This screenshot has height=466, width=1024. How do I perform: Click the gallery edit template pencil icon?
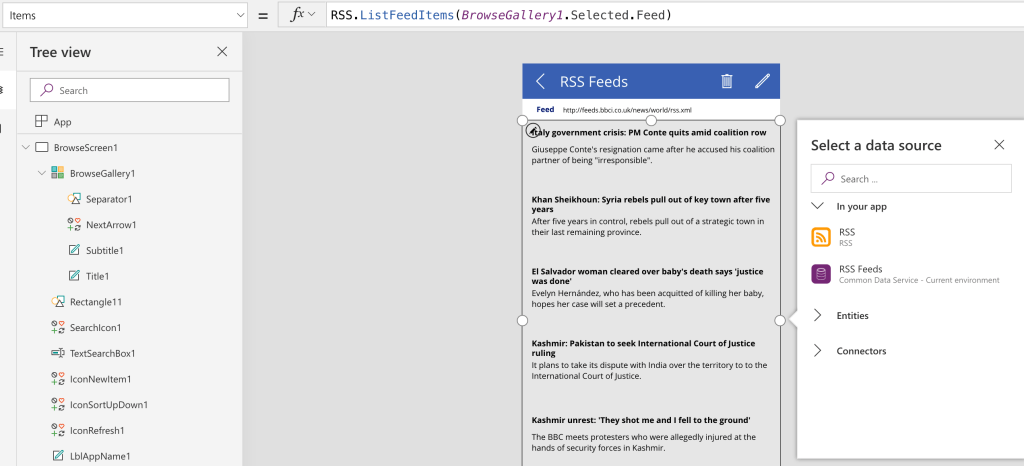(x=533, y=130)
